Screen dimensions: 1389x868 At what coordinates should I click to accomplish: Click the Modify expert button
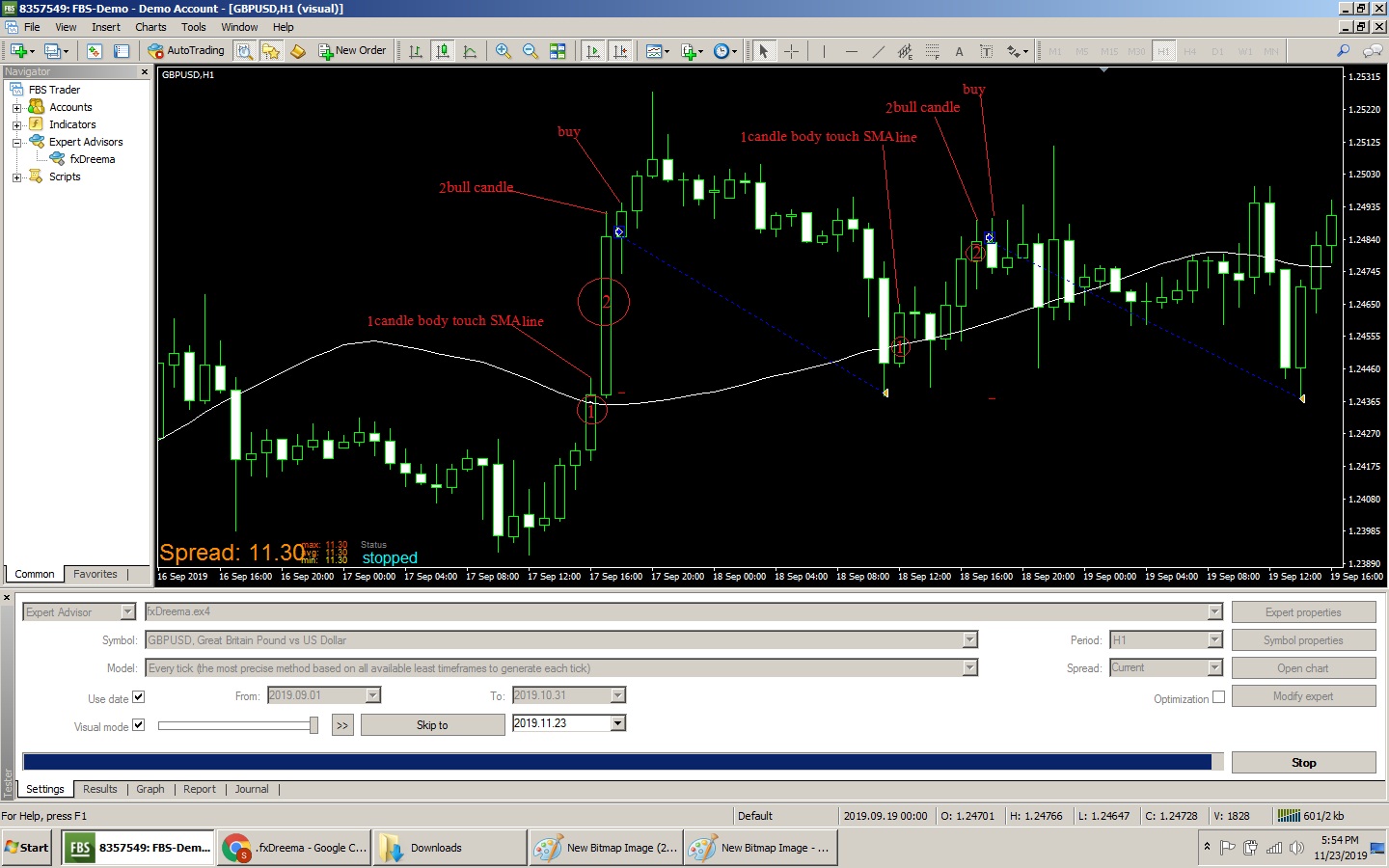pos(1303,696)
